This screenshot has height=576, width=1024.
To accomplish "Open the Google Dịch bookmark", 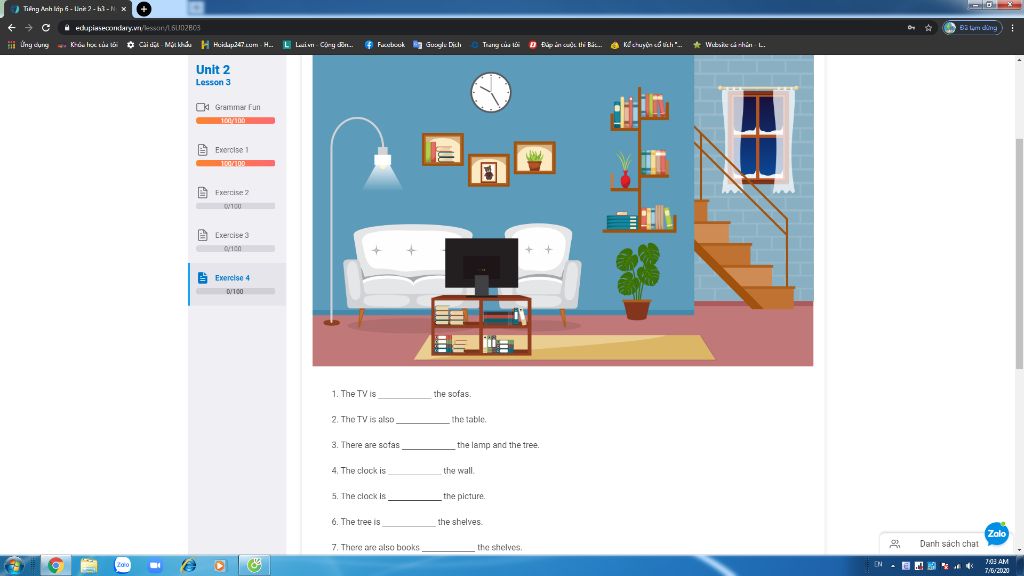I will (x=437, y=44).
